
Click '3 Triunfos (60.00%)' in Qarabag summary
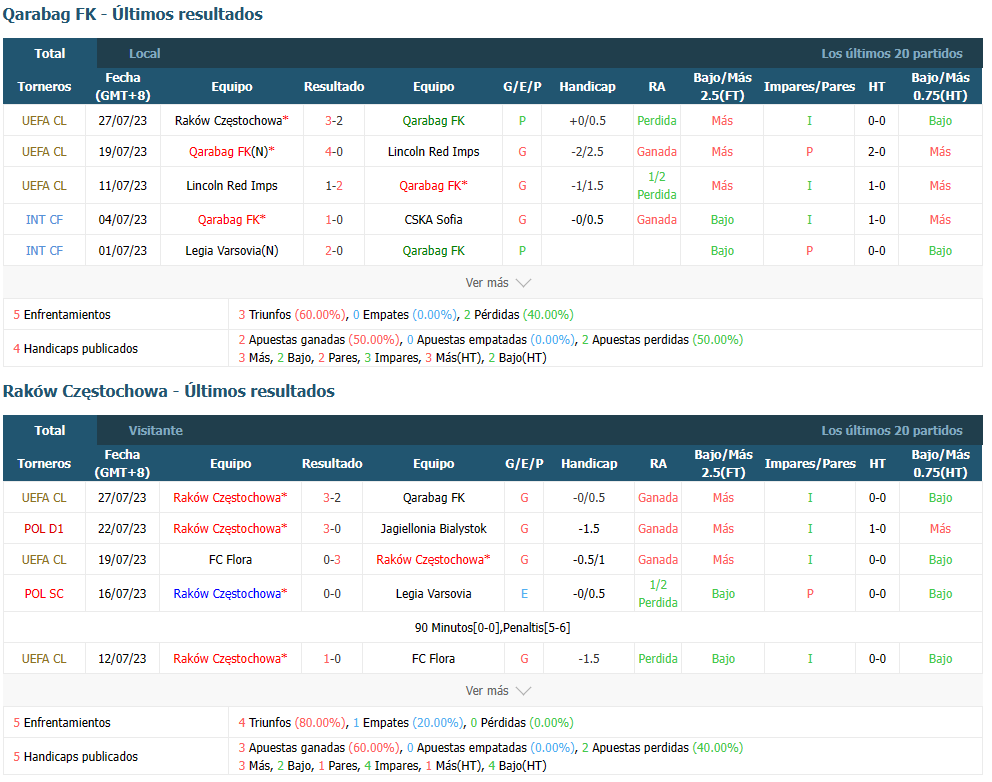click(292, 315)
